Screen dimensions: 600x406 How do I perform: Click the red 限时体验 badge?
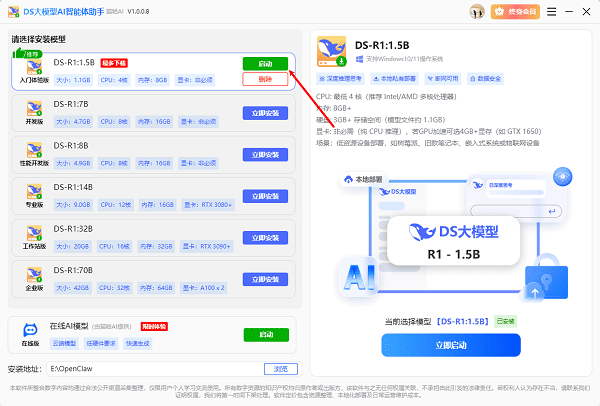pos(154,326)
